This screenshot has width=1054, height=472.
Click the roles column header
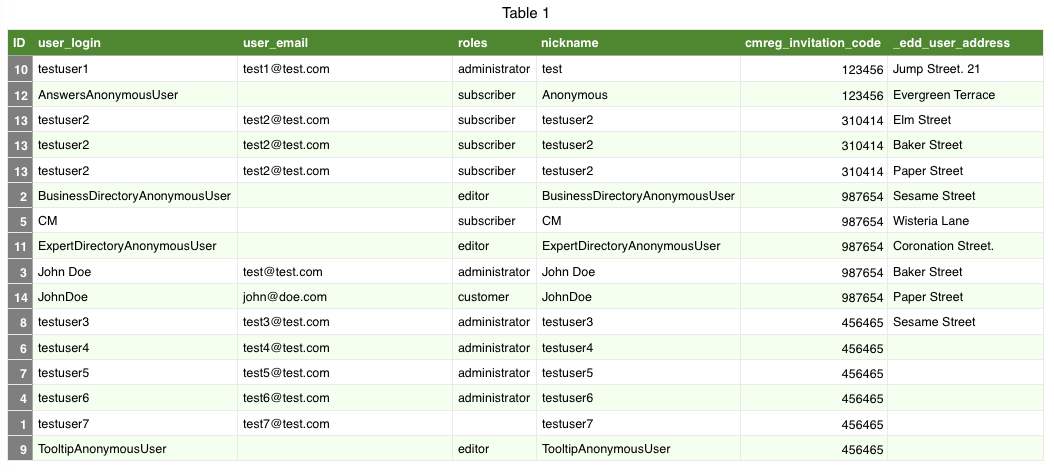click(473, 43)
